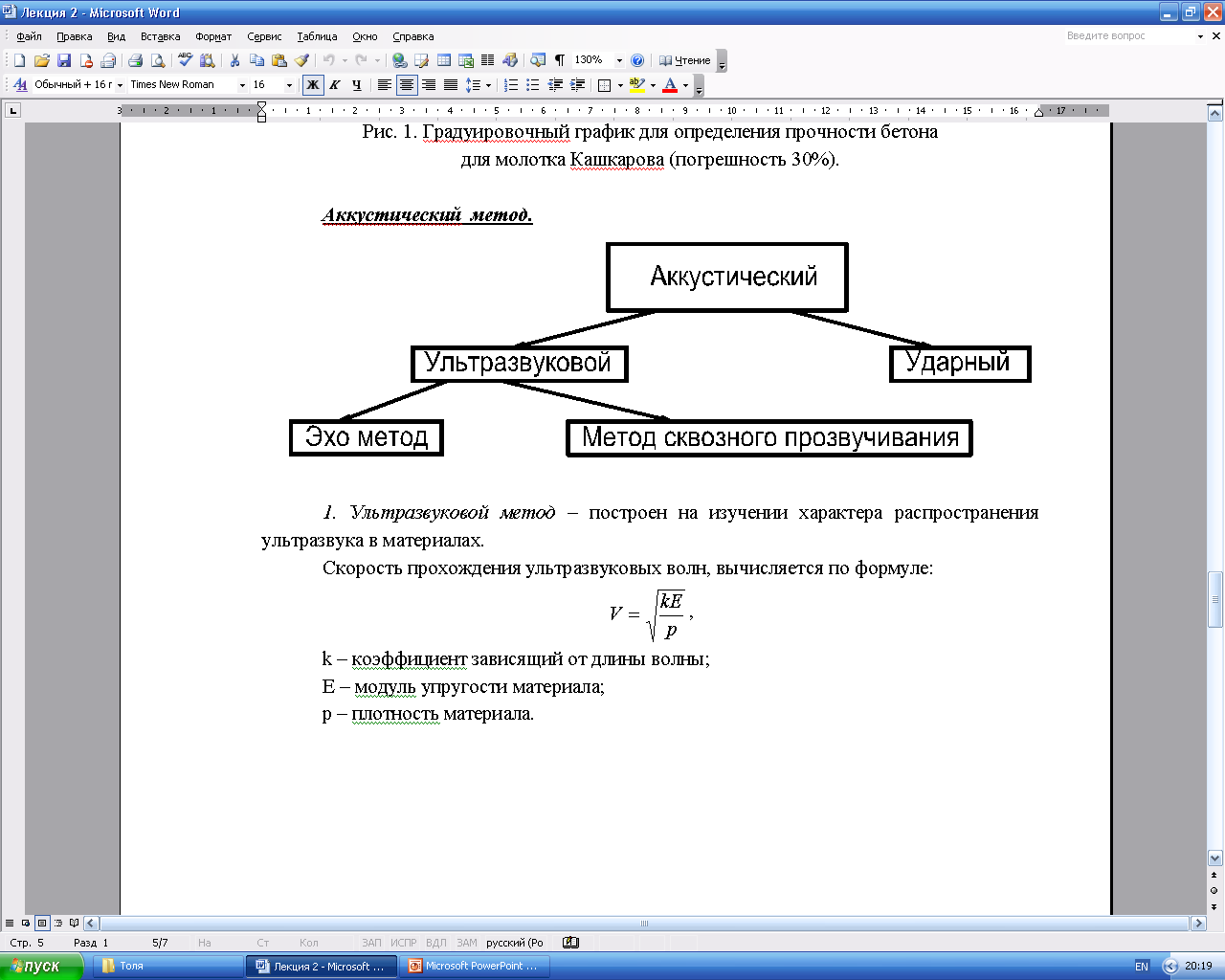Show the Drawing toolbar
The height and width of the screenshot is (980, 1225).
click(x=510, y=60)
